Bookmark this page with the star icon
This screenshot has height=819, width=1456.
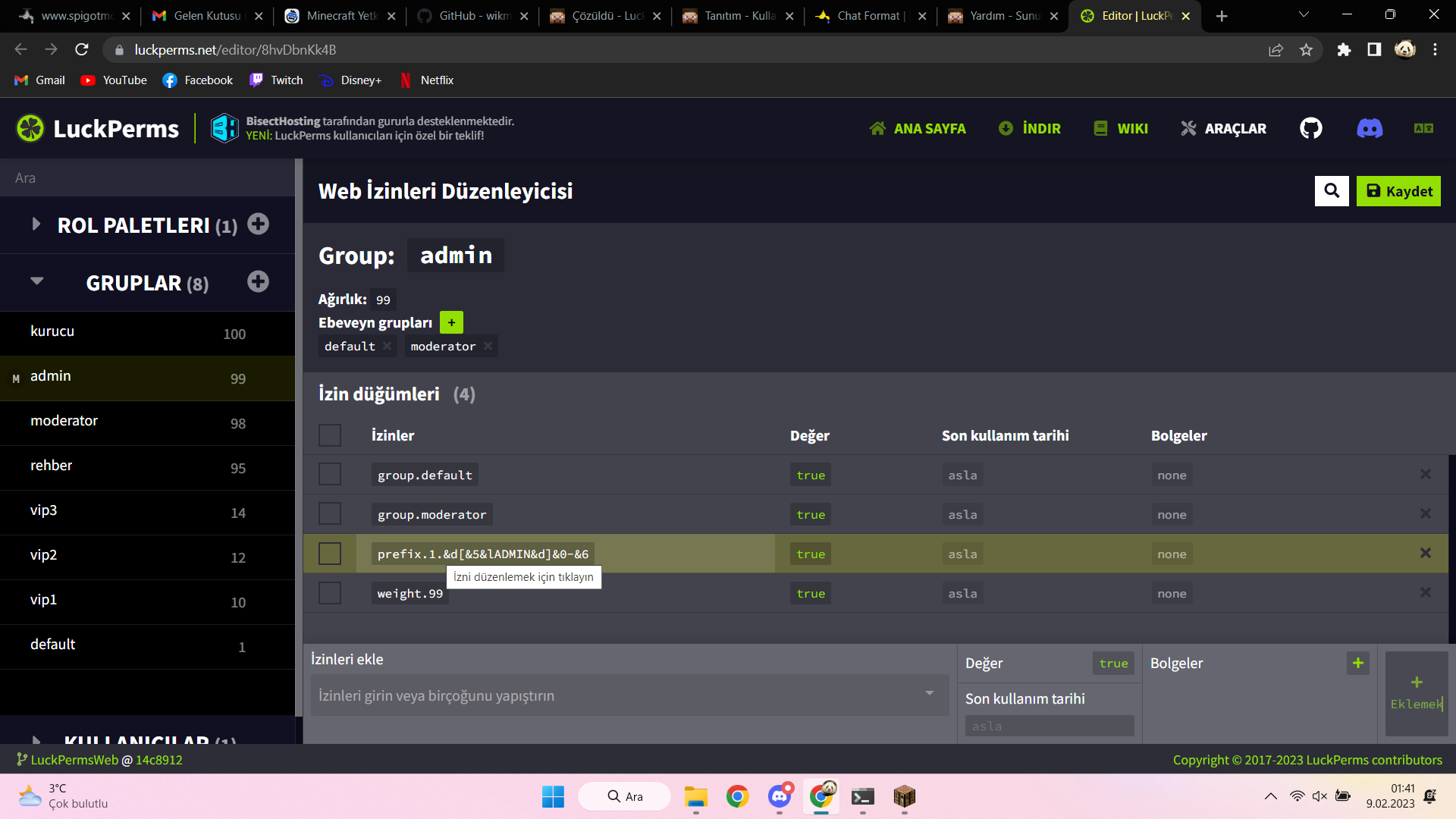(1306, 50)
